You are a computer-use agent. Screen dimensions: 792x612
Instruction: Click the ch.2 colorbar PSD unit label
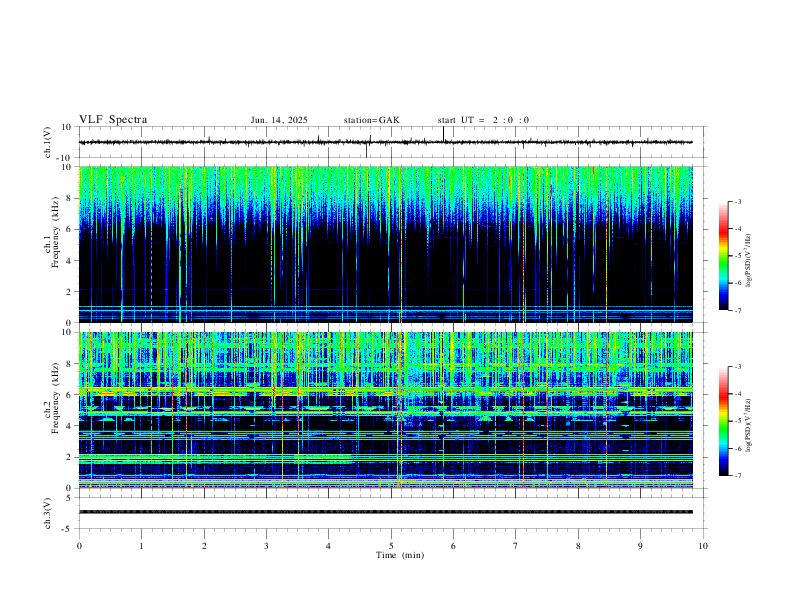(749, 425)
